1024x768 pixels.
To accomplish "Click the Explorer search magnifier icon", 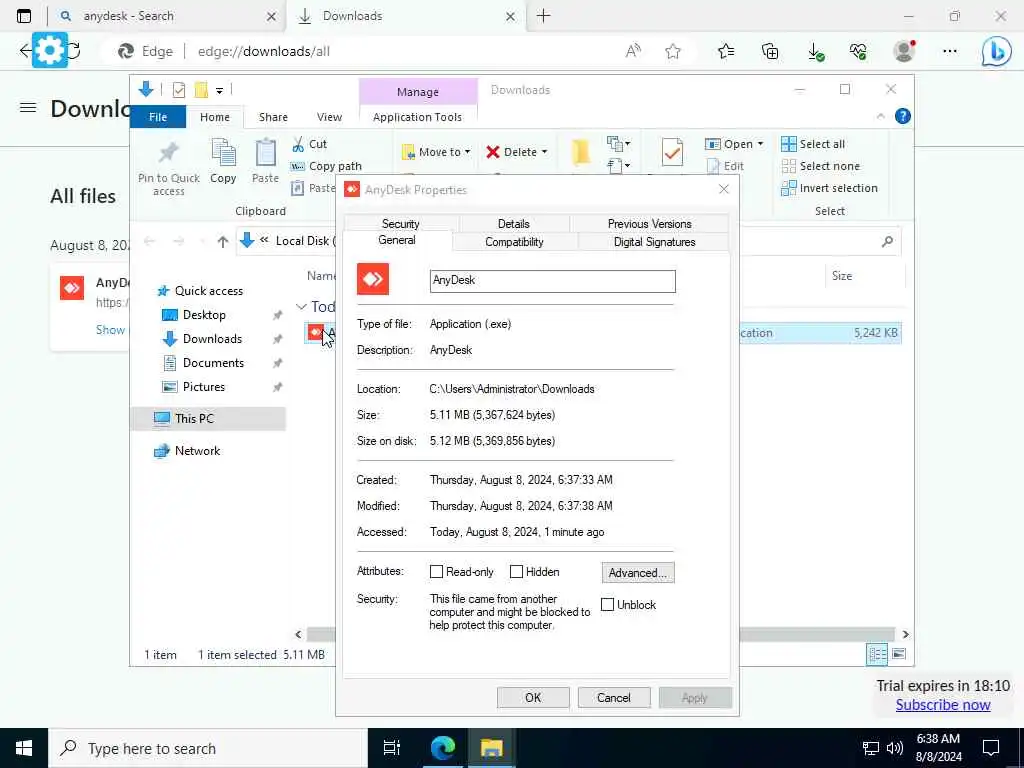I will (x=887, y=242).
